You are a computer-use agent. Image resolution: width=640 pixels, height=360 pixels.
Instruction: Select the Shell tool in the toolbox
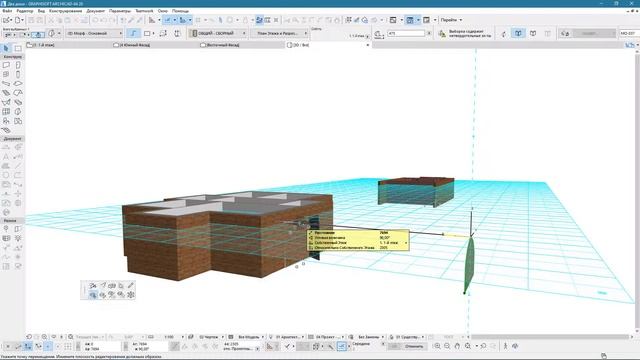(x=6, y=102)
